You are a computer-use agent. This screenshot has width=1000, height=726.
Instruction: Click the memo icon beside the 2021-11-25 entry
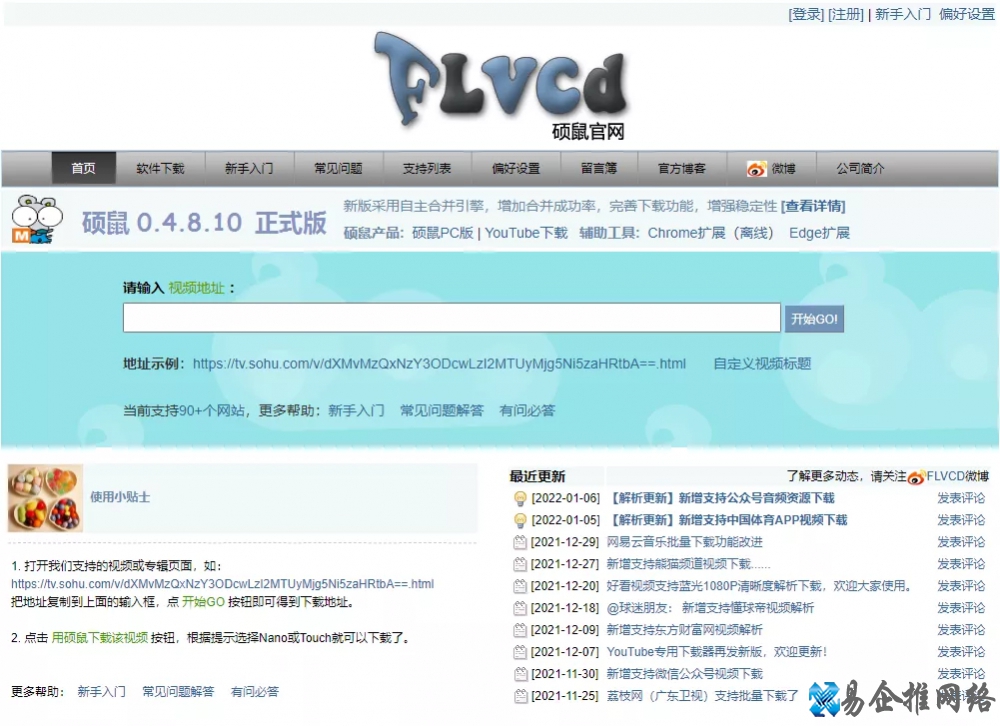tap(522, 695)
